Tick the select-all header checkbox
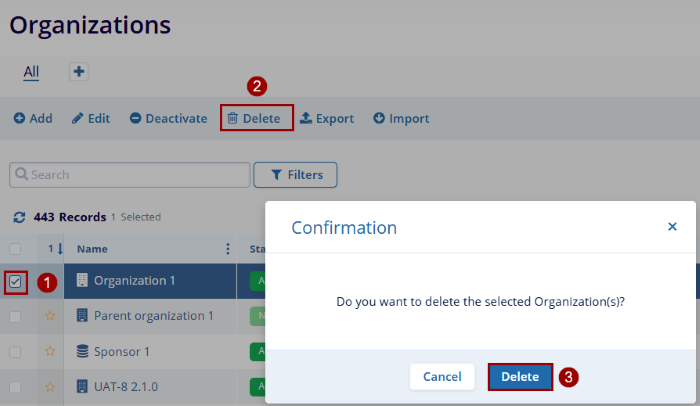 (x=15, y=249)
